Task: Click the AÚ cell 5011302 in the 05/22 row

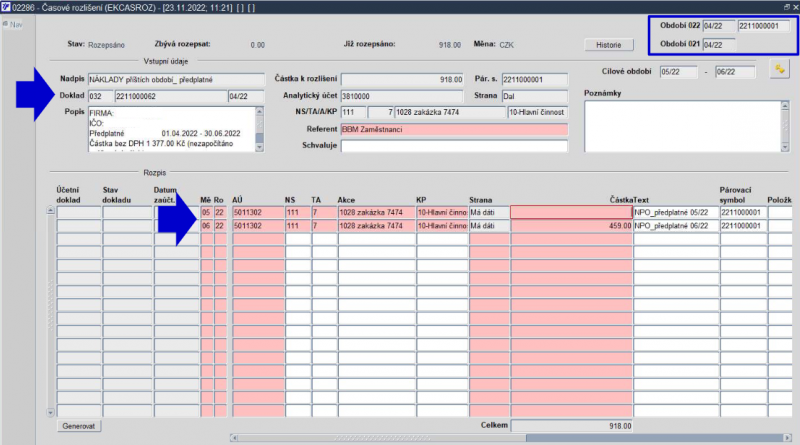Action: click(x=258, y=212)
